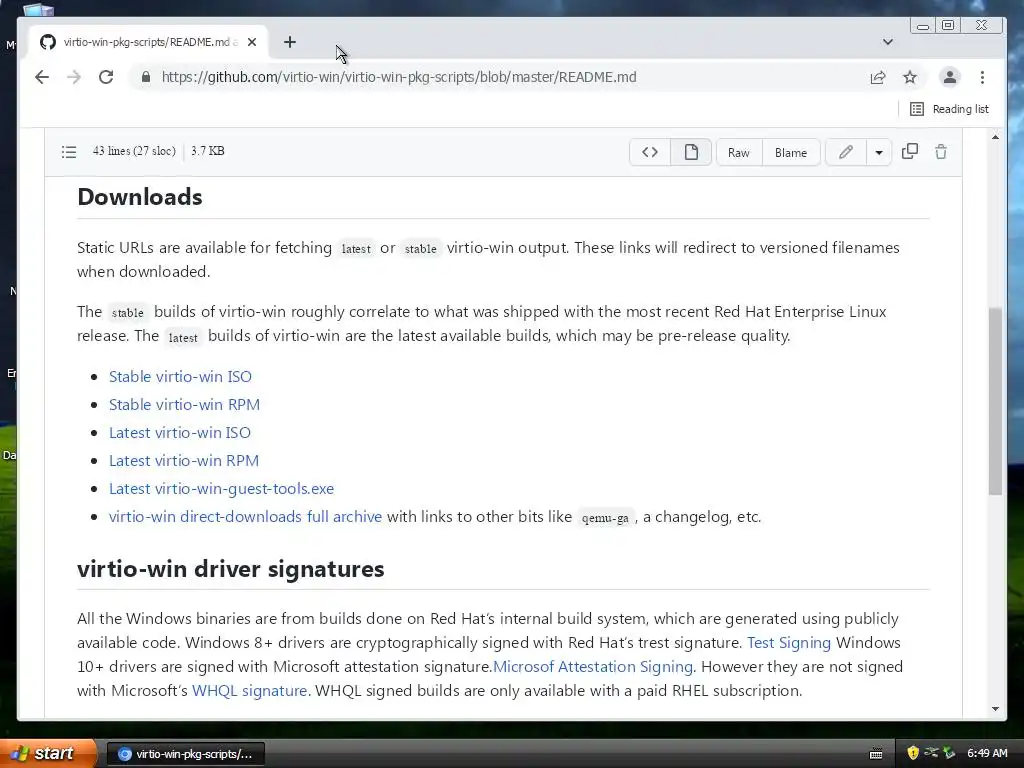Image resolution: width=1024 pixels, height=768 pixels.
Task: Open the Latest virtio-win RPM link
Action: (x=184, y=461)
